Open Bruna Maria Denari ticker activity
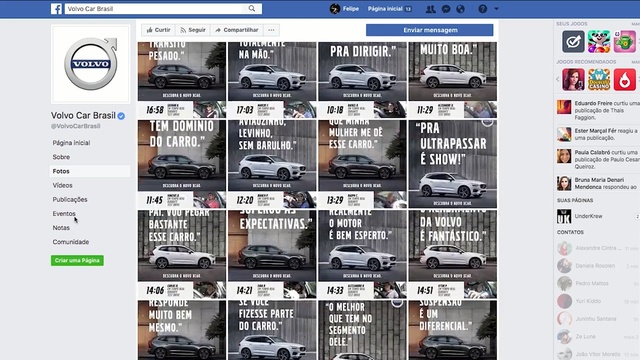Screen dimensions: 640x360 coord(597,183)
